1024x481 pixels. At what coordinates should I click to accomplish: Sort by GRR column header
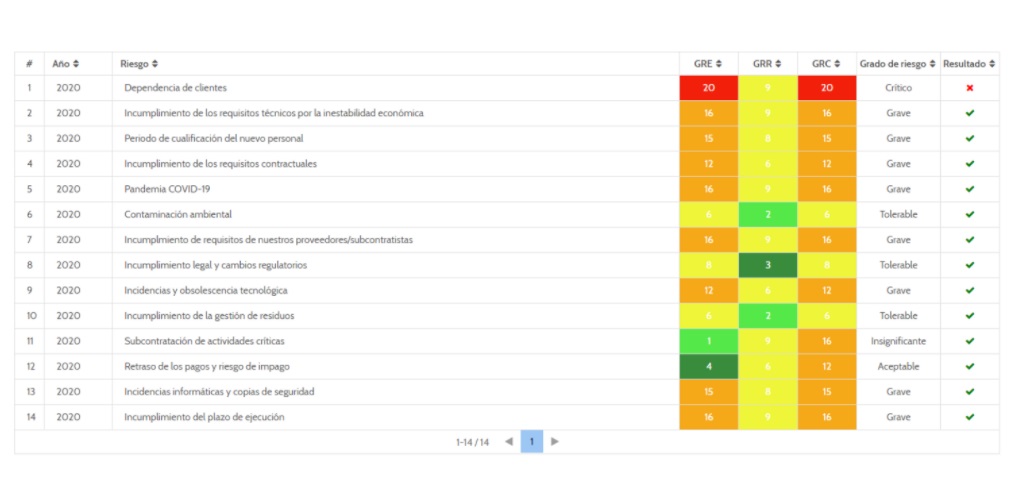767,64
